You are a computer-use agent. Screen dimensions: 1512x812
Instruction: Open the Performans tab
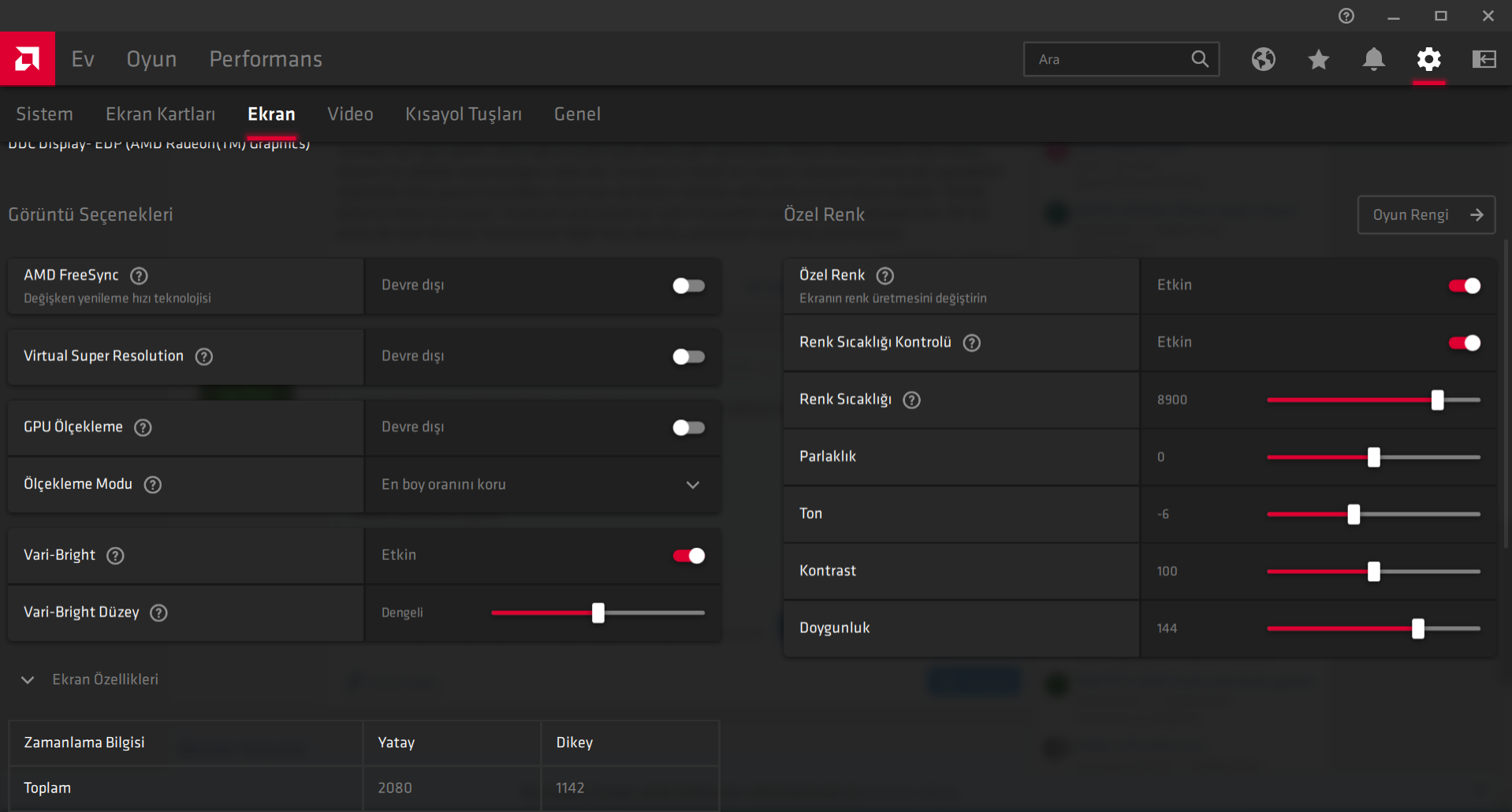click(x=266, y=59)
